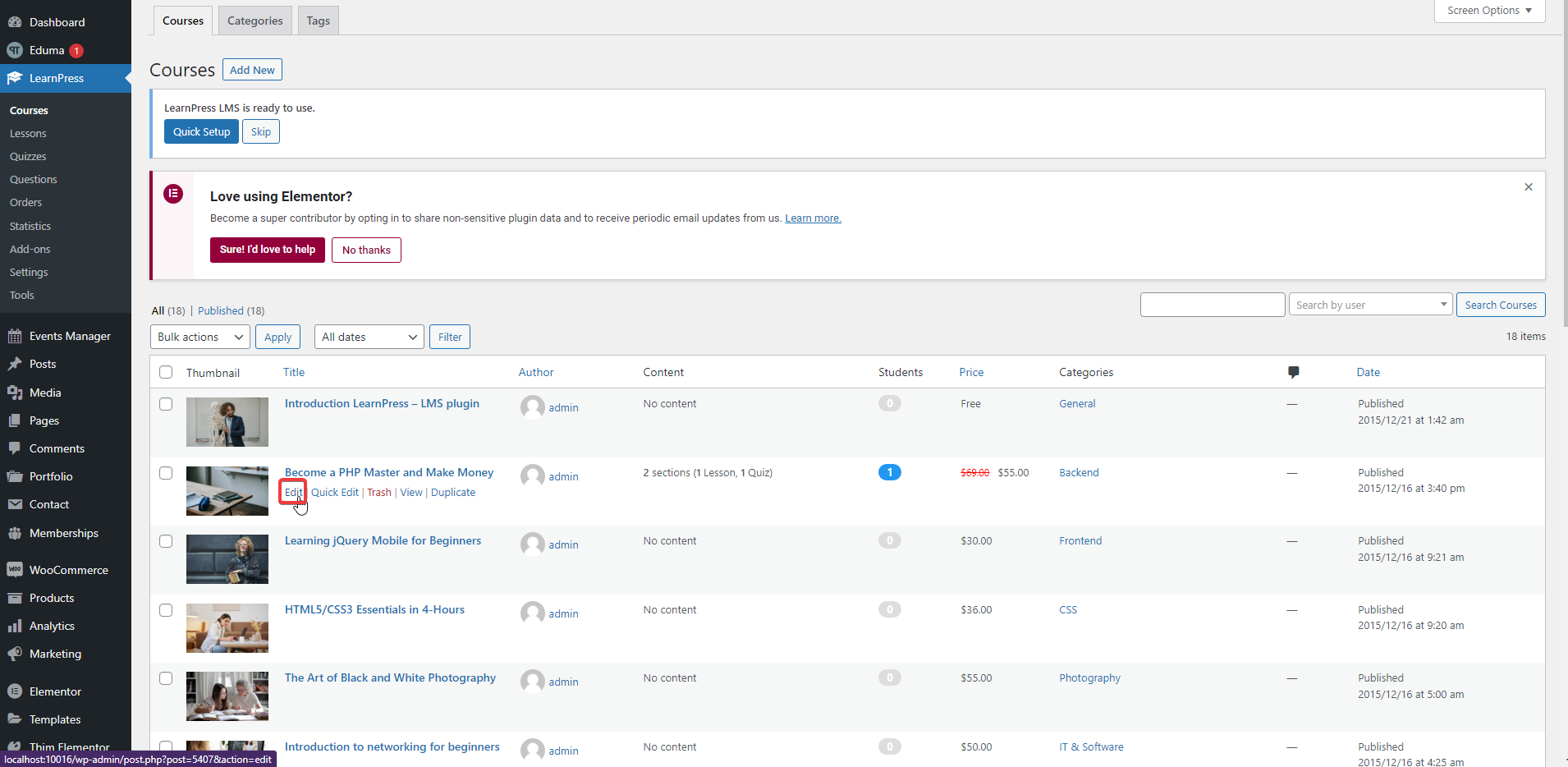Click the Portfolio folder icon
The width and height of the screenshot is (1568, 767).
pyautogui.click(x=15, y=476)
